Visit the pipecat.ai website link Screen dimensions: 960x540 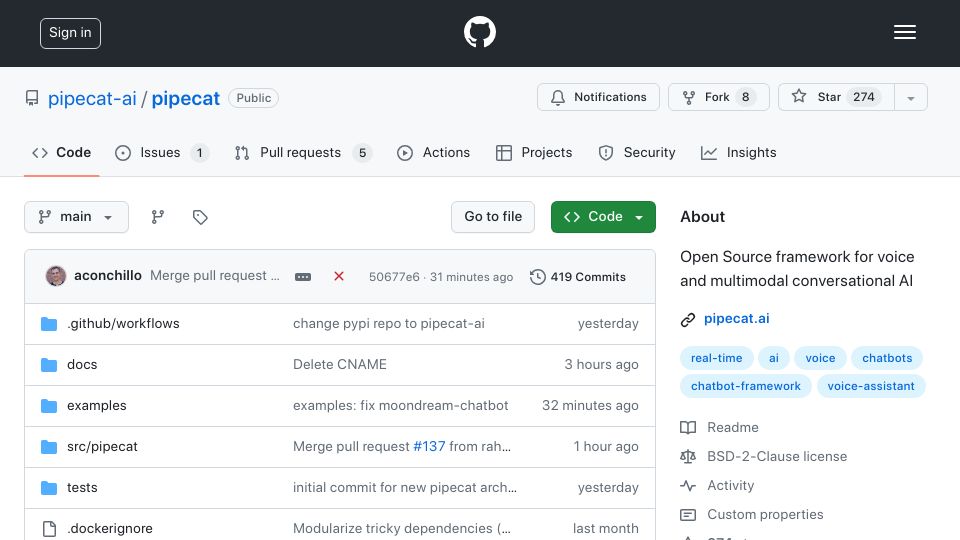click(x=737, y=318)
